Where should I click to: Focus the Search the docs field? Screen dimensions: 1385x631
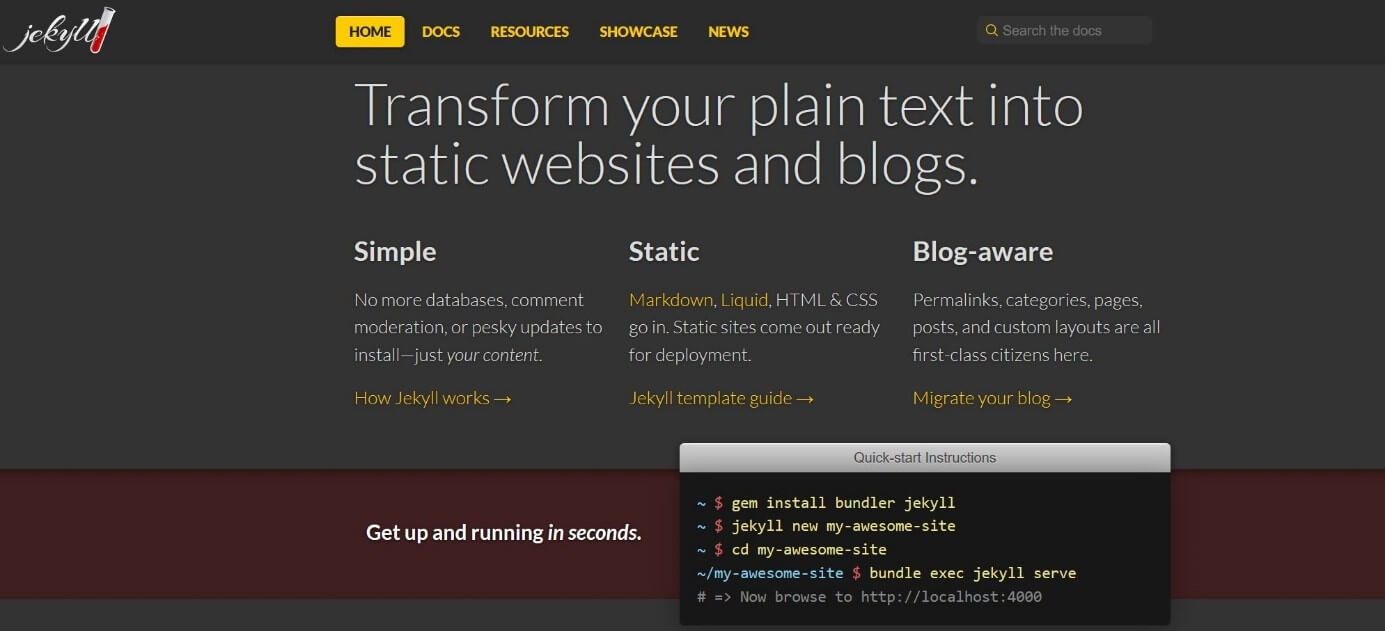(1064, 31)
